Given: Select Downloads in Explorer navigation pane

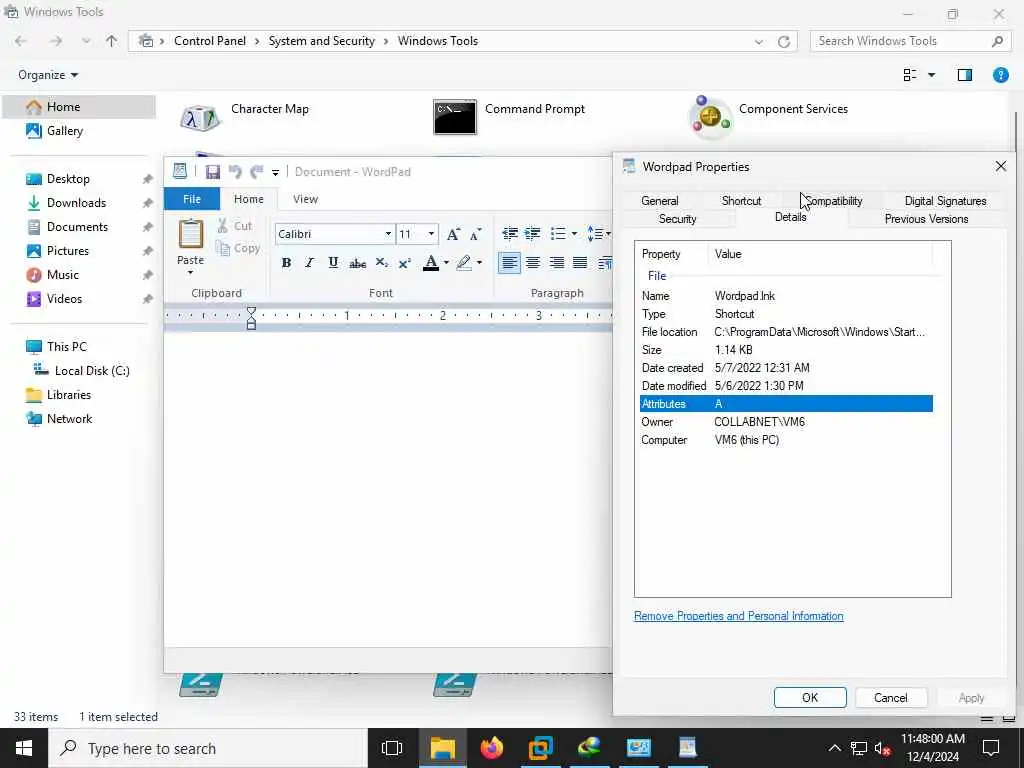Looking at the screenshot, I should pyautogui.click(x=76, y=202).
